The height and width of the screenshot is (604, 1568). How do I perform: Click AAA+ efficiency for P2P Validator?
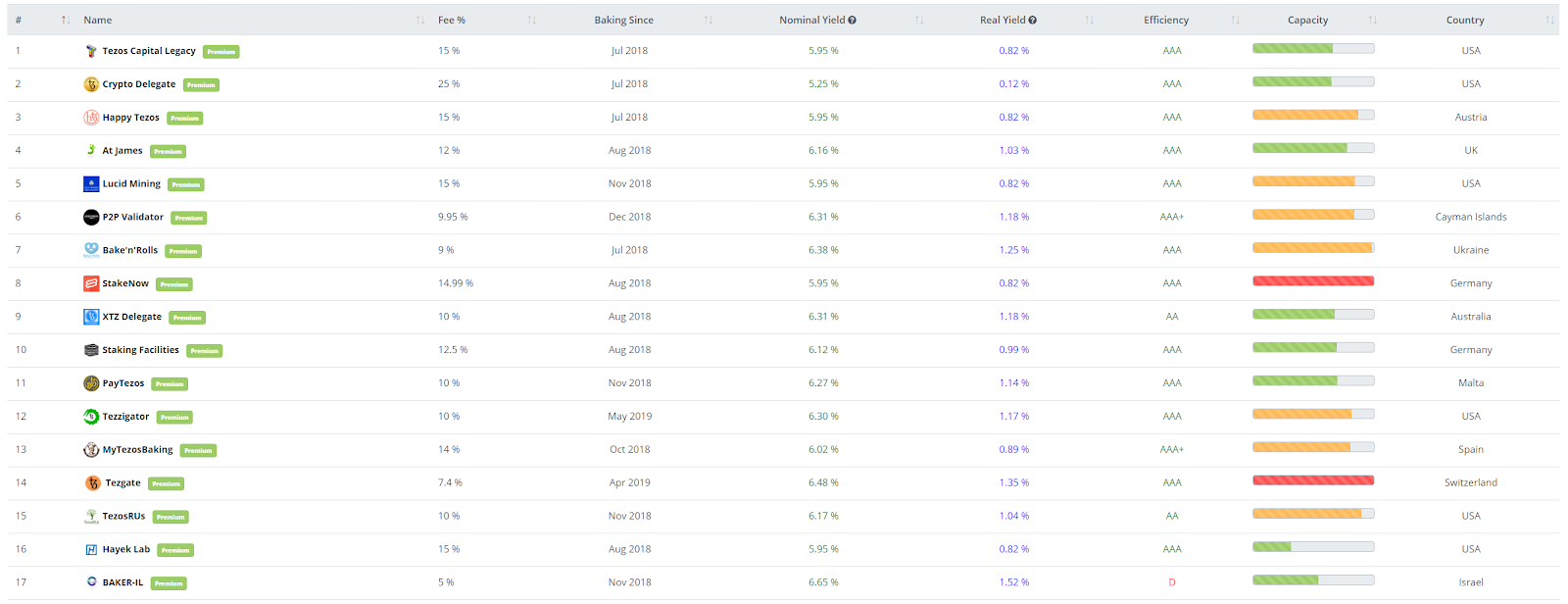pyautogui.click(x=1172, y=217)
